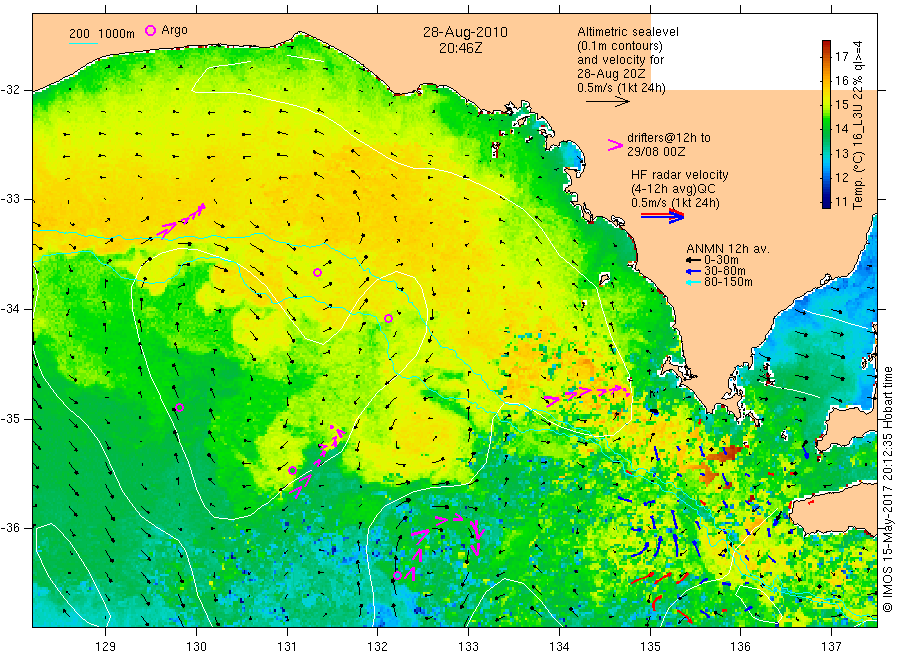Viewport: 900px width, 660px height.
Task: Click the longitude axis label '130'
Action: (x=196, y=647)
